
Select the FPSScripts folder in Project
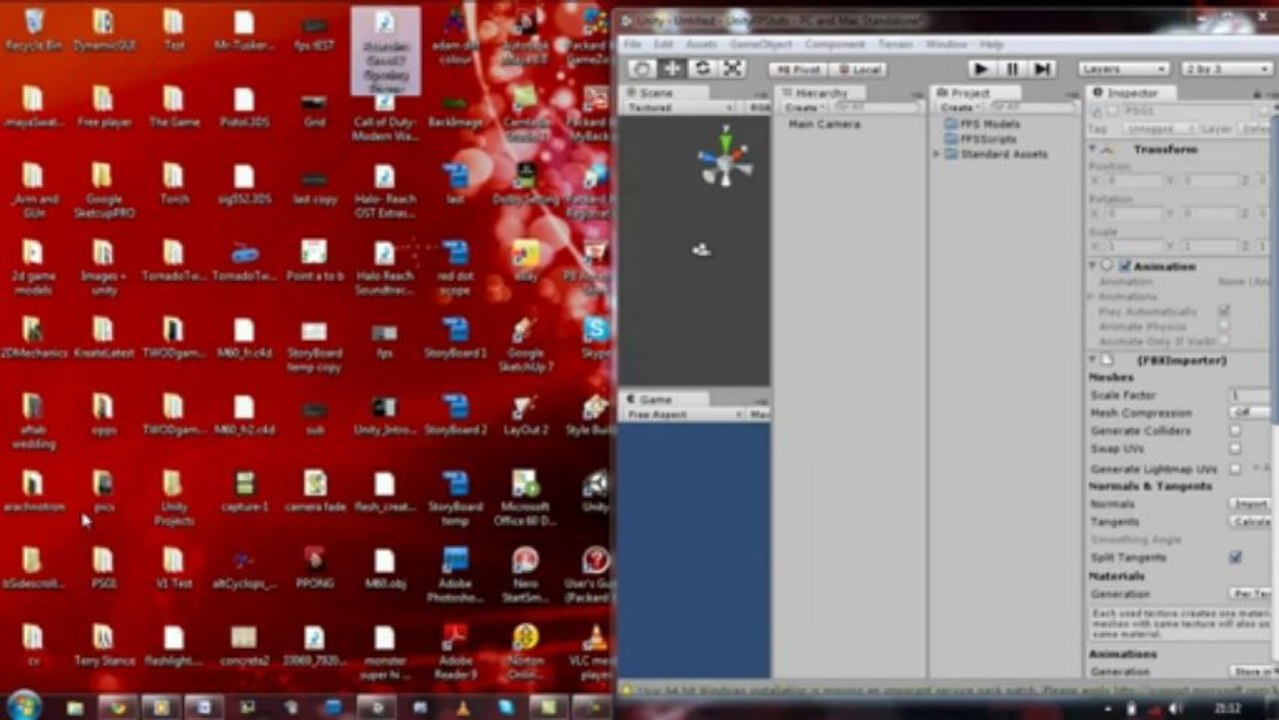(x=982, y=139)
